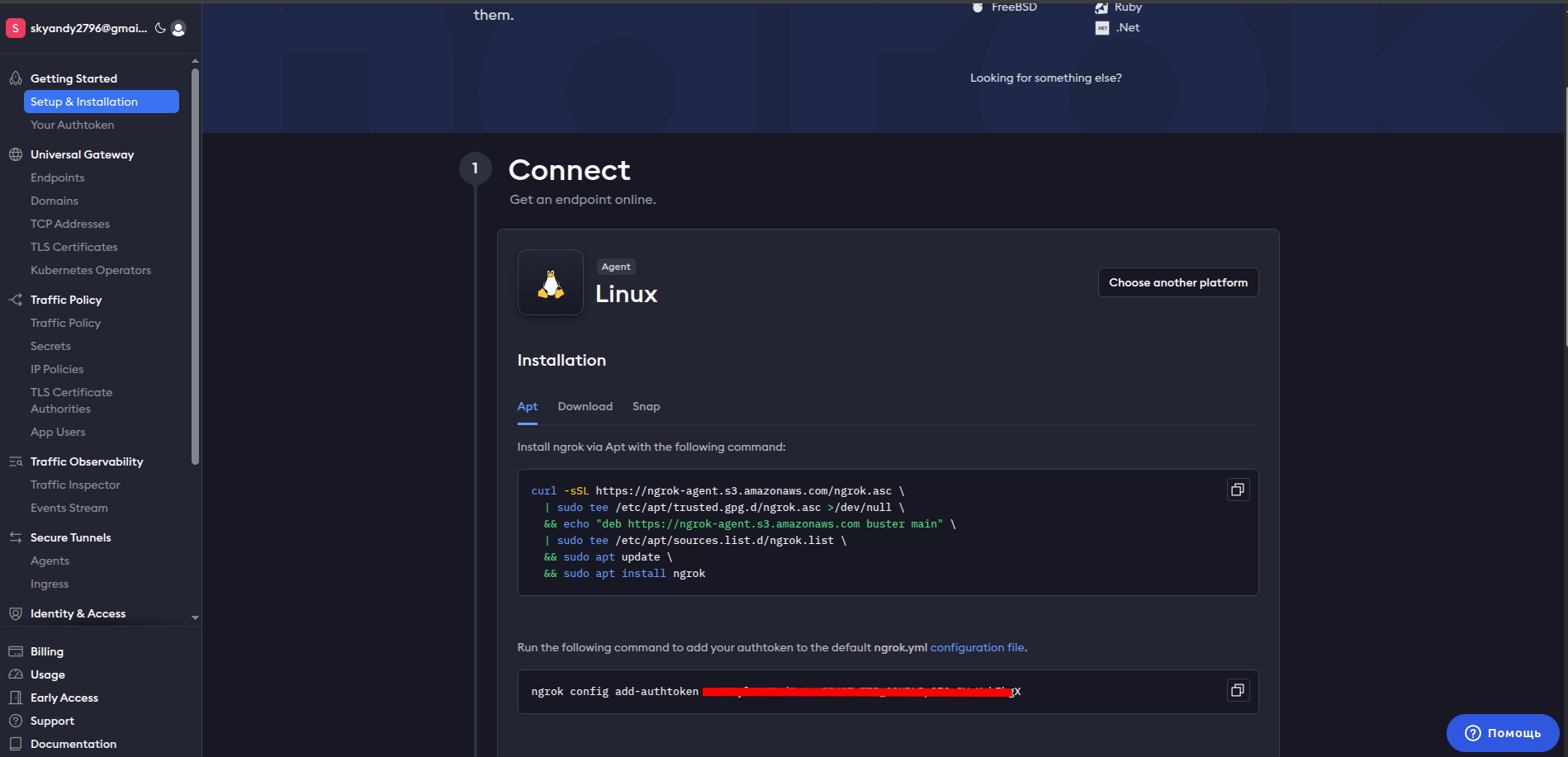Go to Endpoints
The image size is (1568, 757).
58,177
